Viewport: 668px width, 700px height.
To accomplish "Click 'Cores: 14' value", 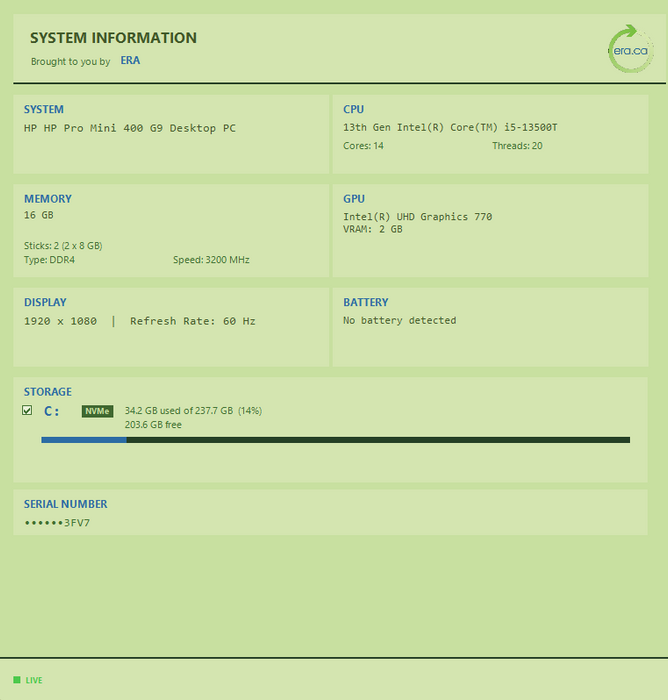I will click(363, 146).
